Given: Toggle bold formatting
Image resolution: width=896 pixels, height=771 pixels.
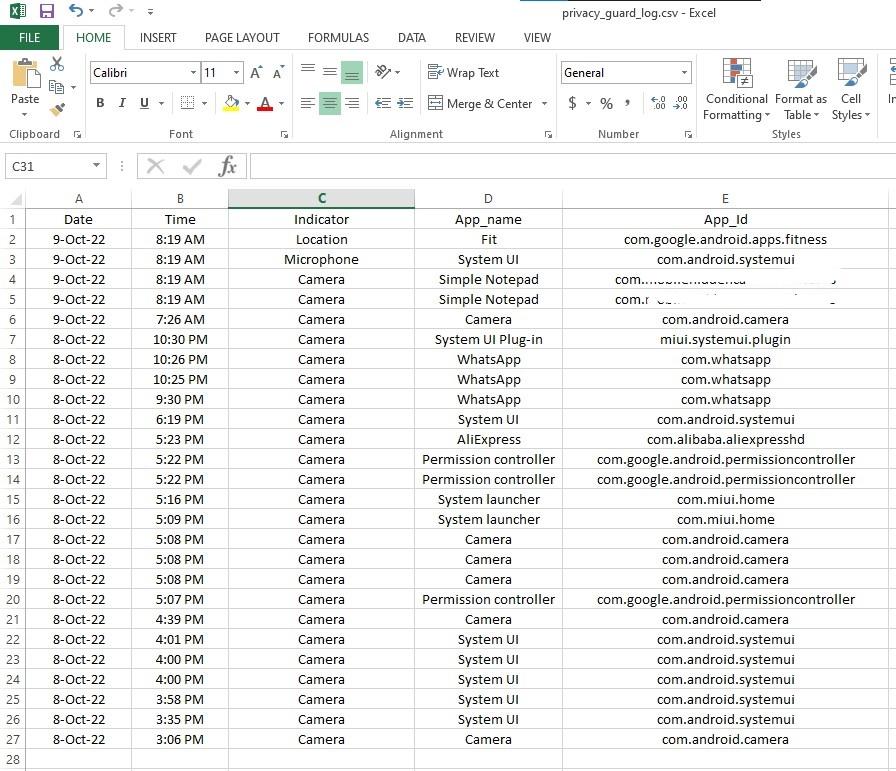Looking at the screenshot, I should [100, 103].
